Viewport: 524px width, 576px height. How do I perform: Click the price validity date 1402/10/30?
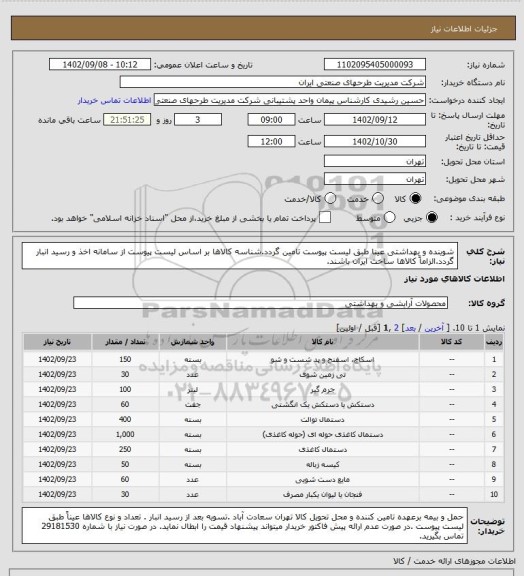click(375, 141)
